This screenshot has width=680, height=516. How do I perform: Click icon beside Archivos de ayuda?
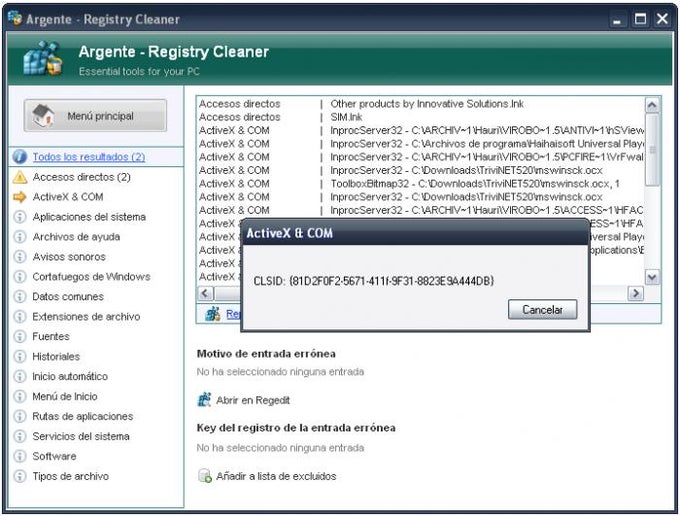[20, 237]
